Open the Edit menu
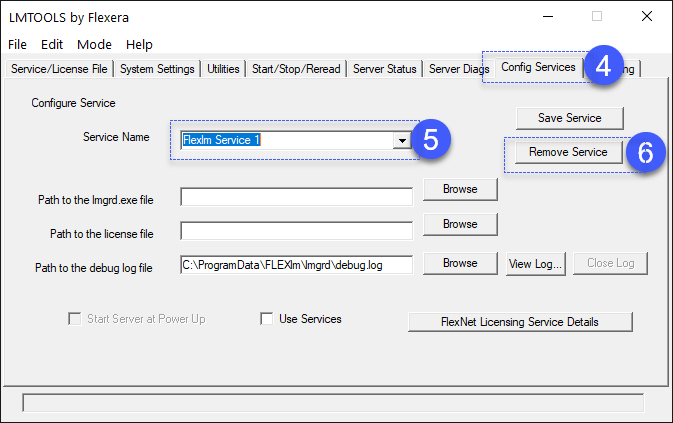The image size is (673, 423). click(x=52, y=44)
